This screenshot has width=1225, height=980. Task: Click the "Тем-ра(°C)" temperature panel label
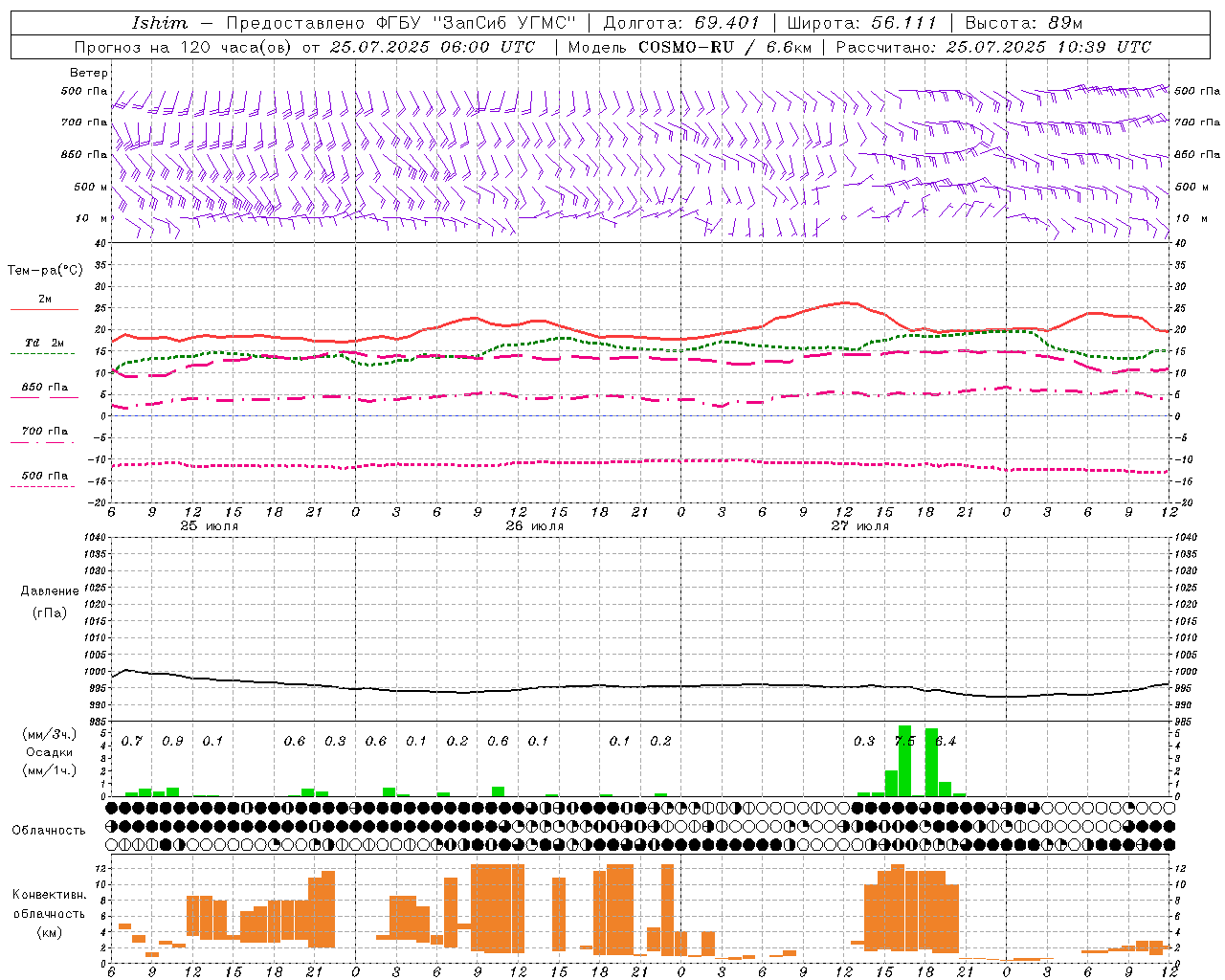click(45, 271)
